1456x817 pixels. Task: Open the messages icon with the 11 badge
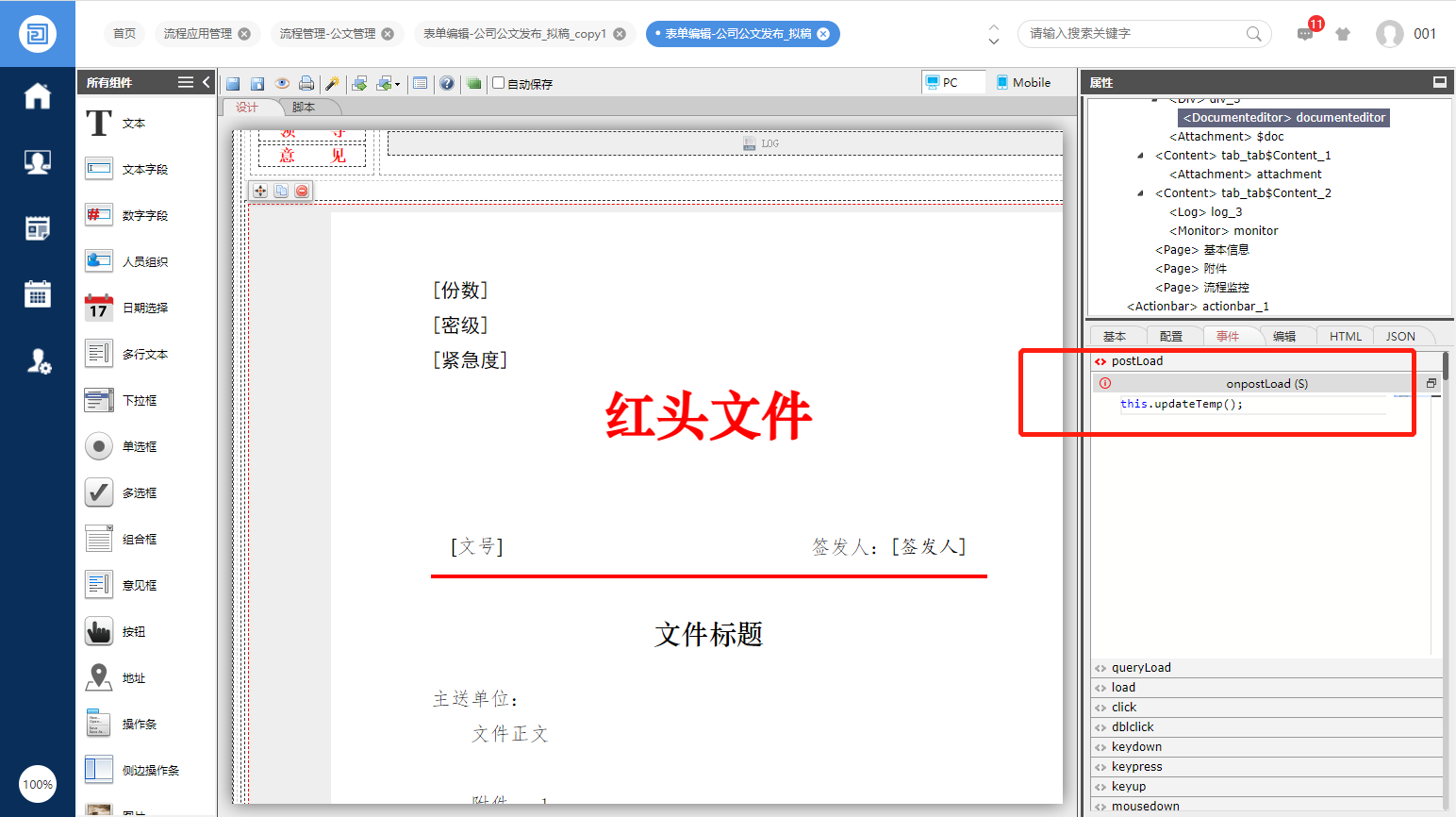tap(1306, 33)
